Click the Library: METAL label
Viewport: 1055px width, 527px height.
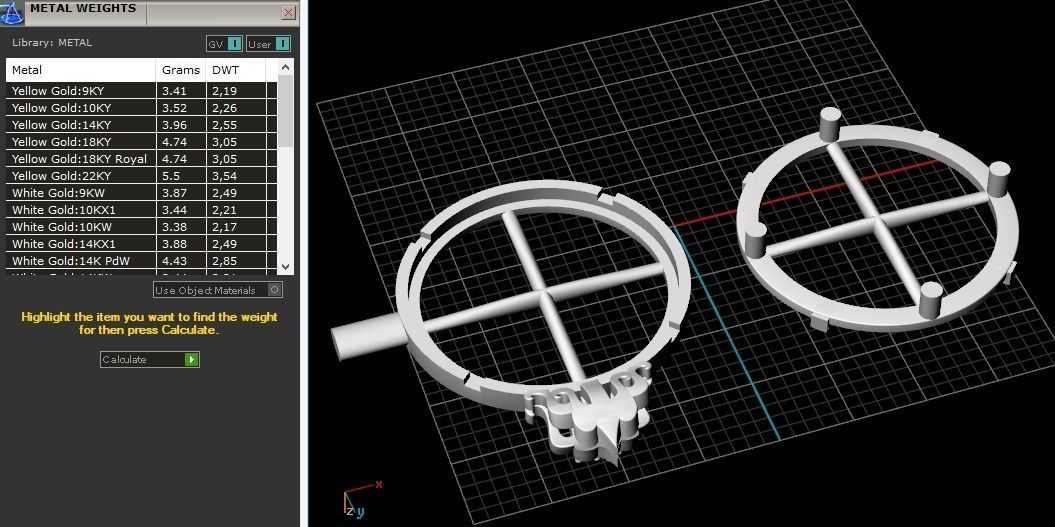(x=52, y=42)
